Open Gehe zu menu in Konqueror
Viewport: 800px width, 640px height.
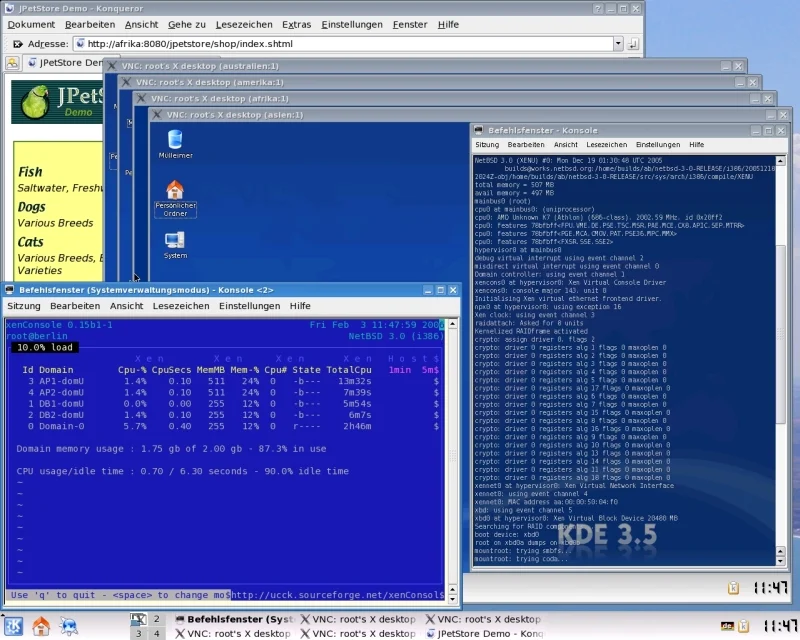187,24
